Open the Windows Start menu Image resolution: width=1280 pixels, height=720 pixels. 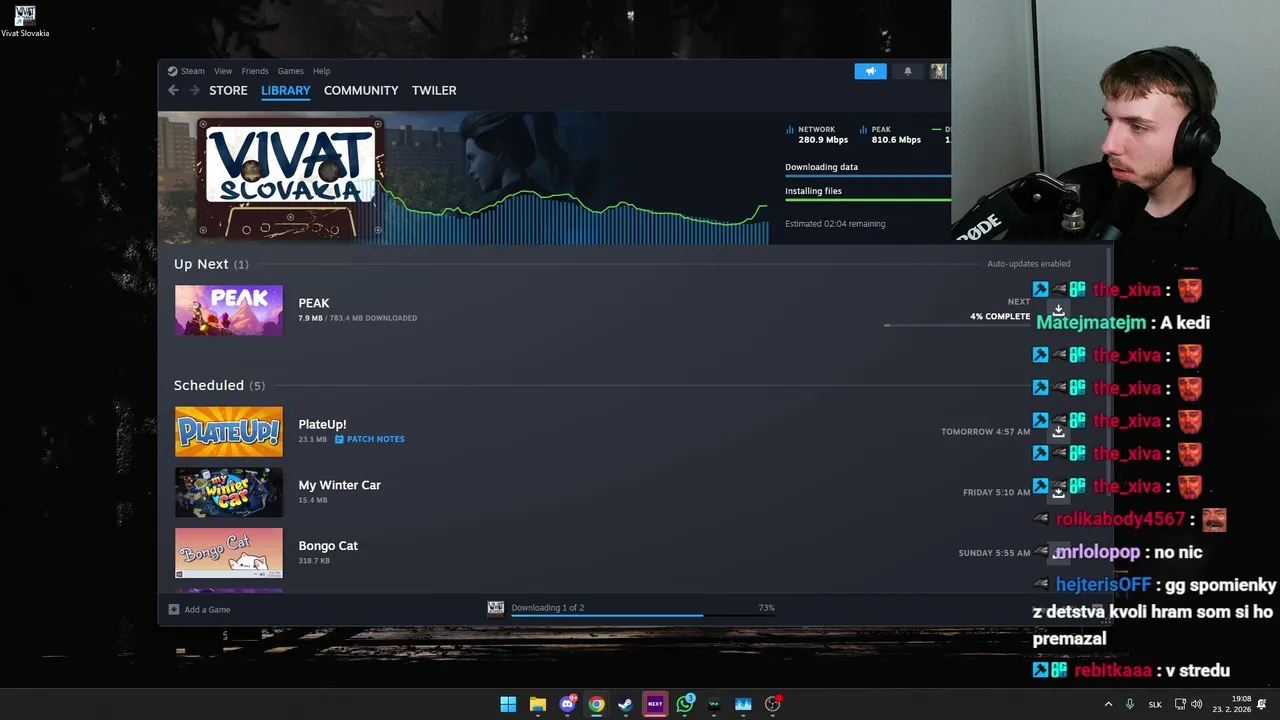tap(508, 704)
